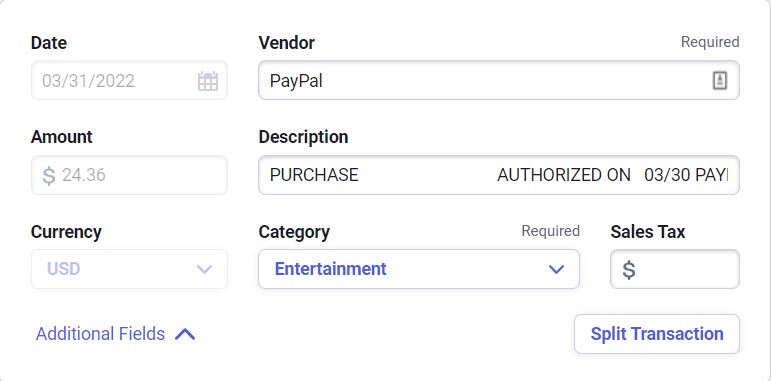Viewport: 771px width, 381px height.
Task: Click the dollar sign icon in Sales Tax field
Action: pyautogui.click(x=629, y=270)
